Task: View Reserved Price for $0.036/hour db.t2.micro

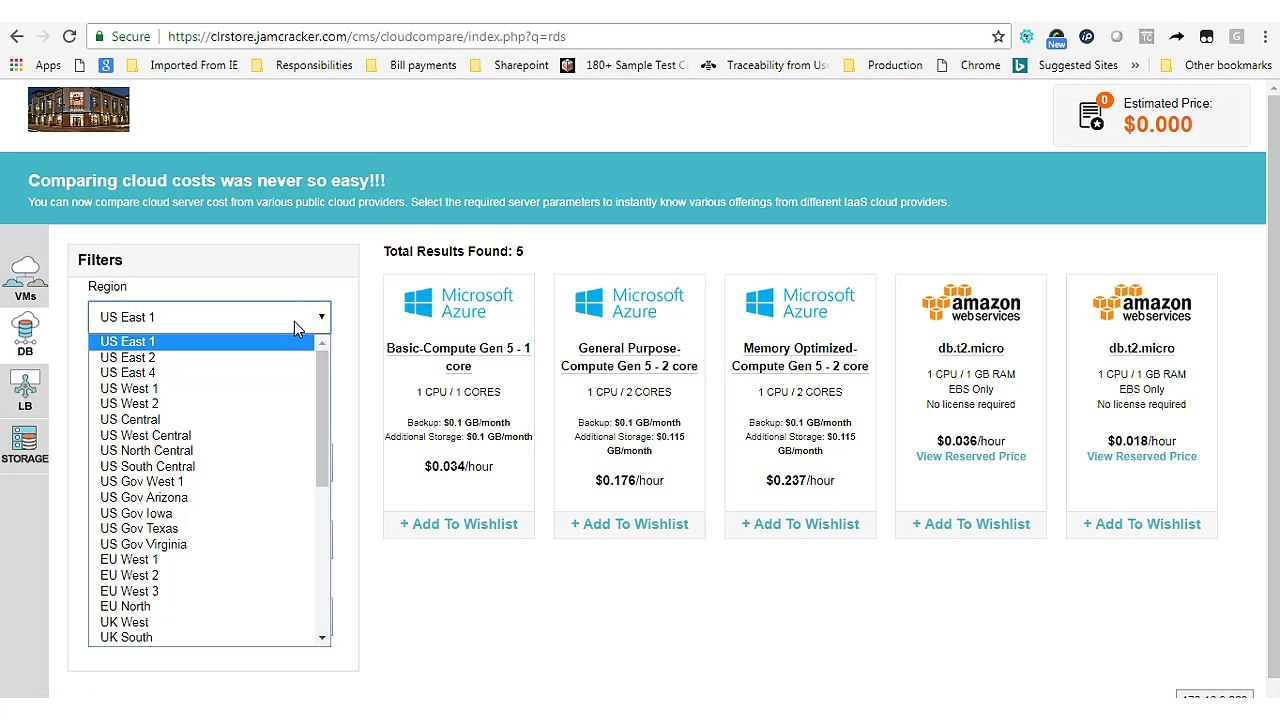Action: tap(971, 456)
